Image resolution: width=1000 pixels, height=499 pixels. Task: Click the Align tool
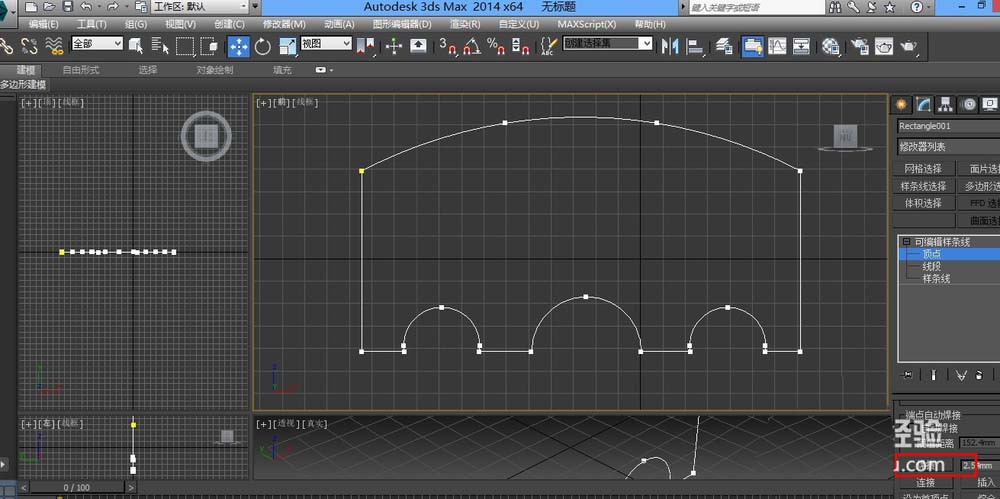[x=695, y=45]
